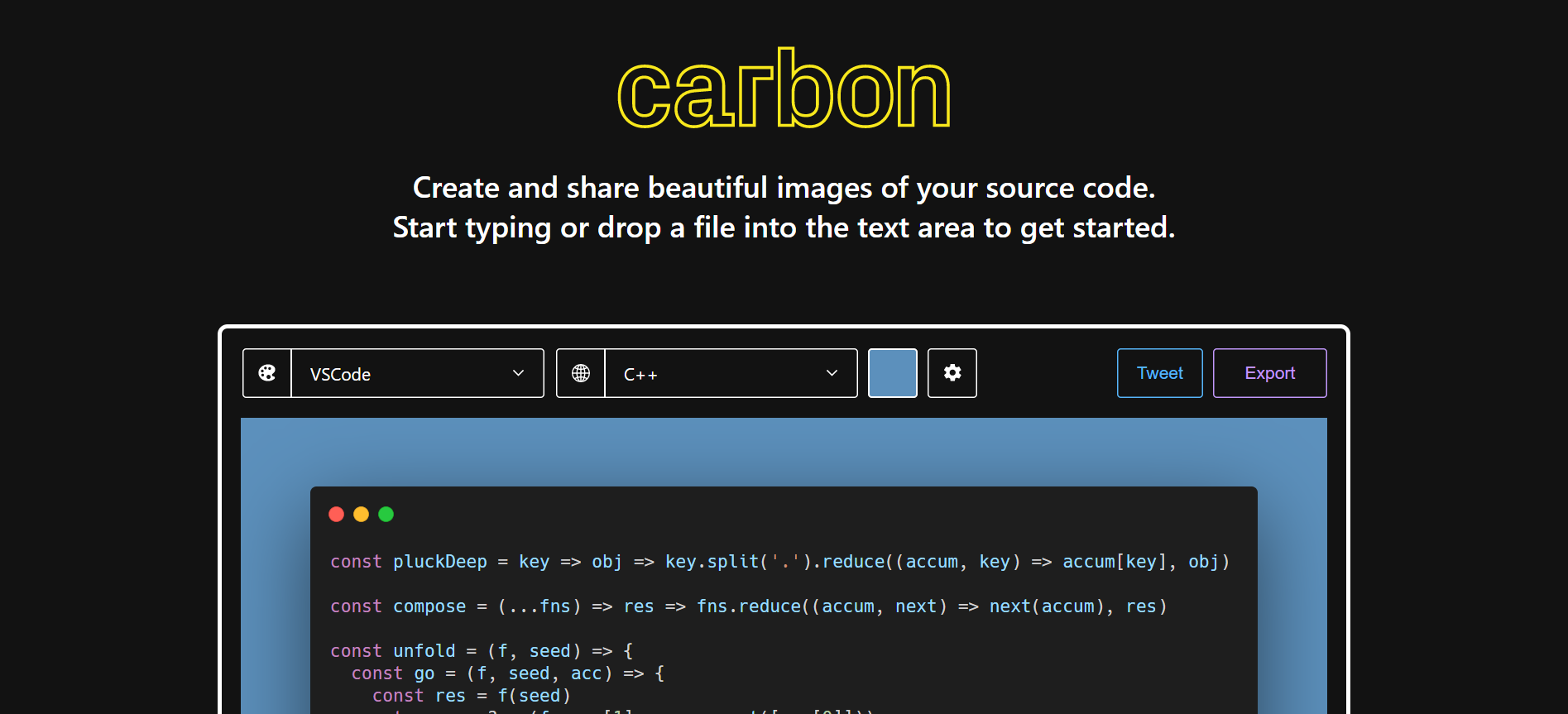This screenshot has height=714, width=1568.
Task: Open the VSCode theme dropdown
Action: tap(418, 373)
